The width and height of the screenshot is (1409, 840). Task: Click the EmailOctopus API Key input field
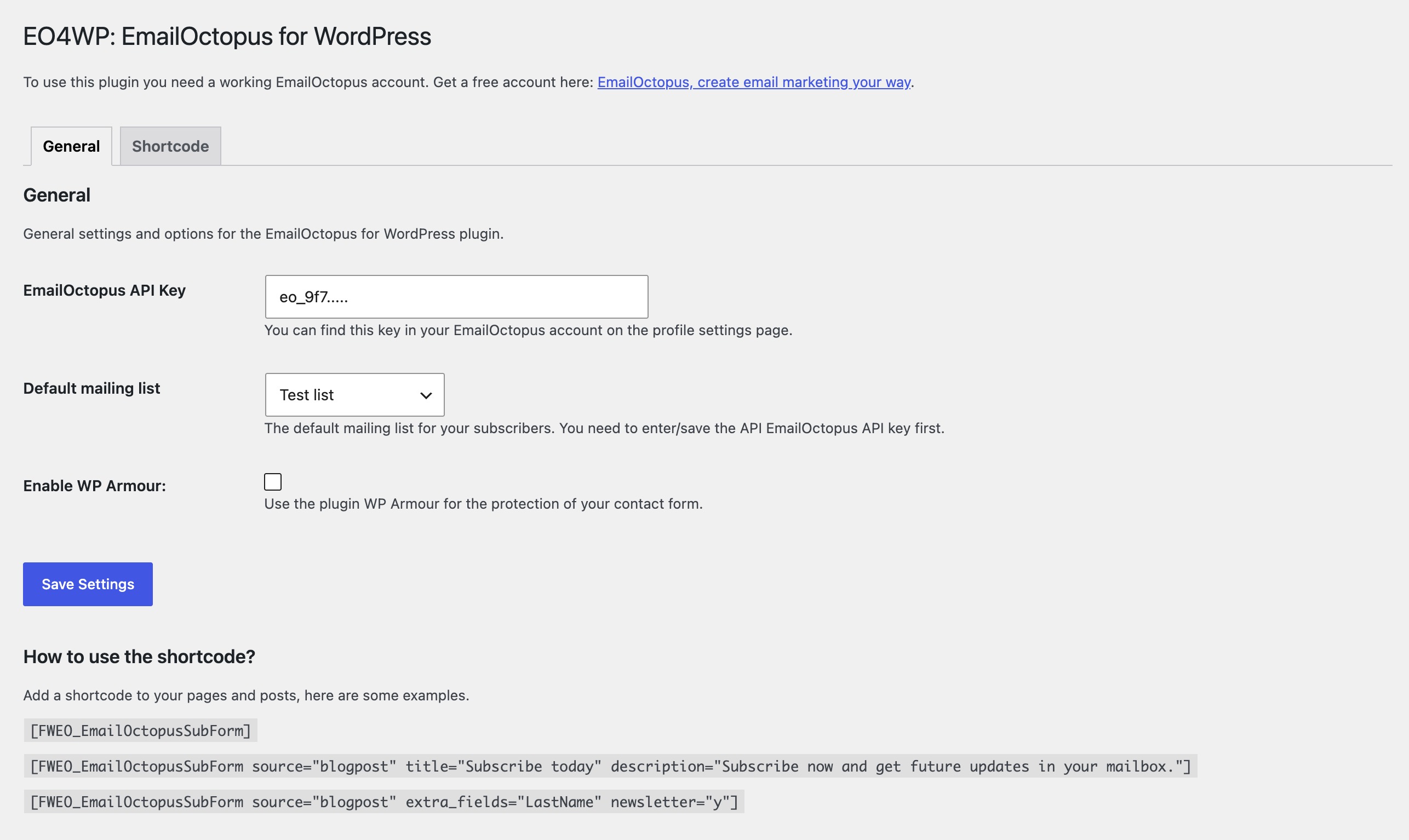click(456, 297)
